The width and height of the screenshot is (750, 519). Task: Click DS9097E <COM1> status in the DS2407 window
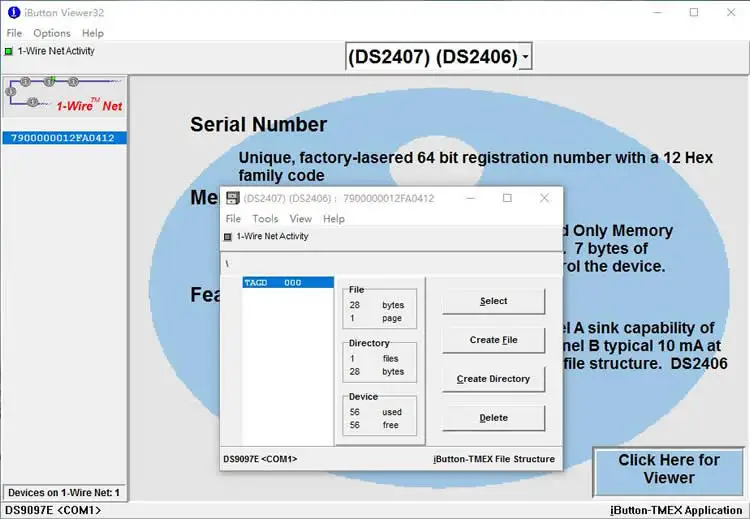tap(260, 459)
